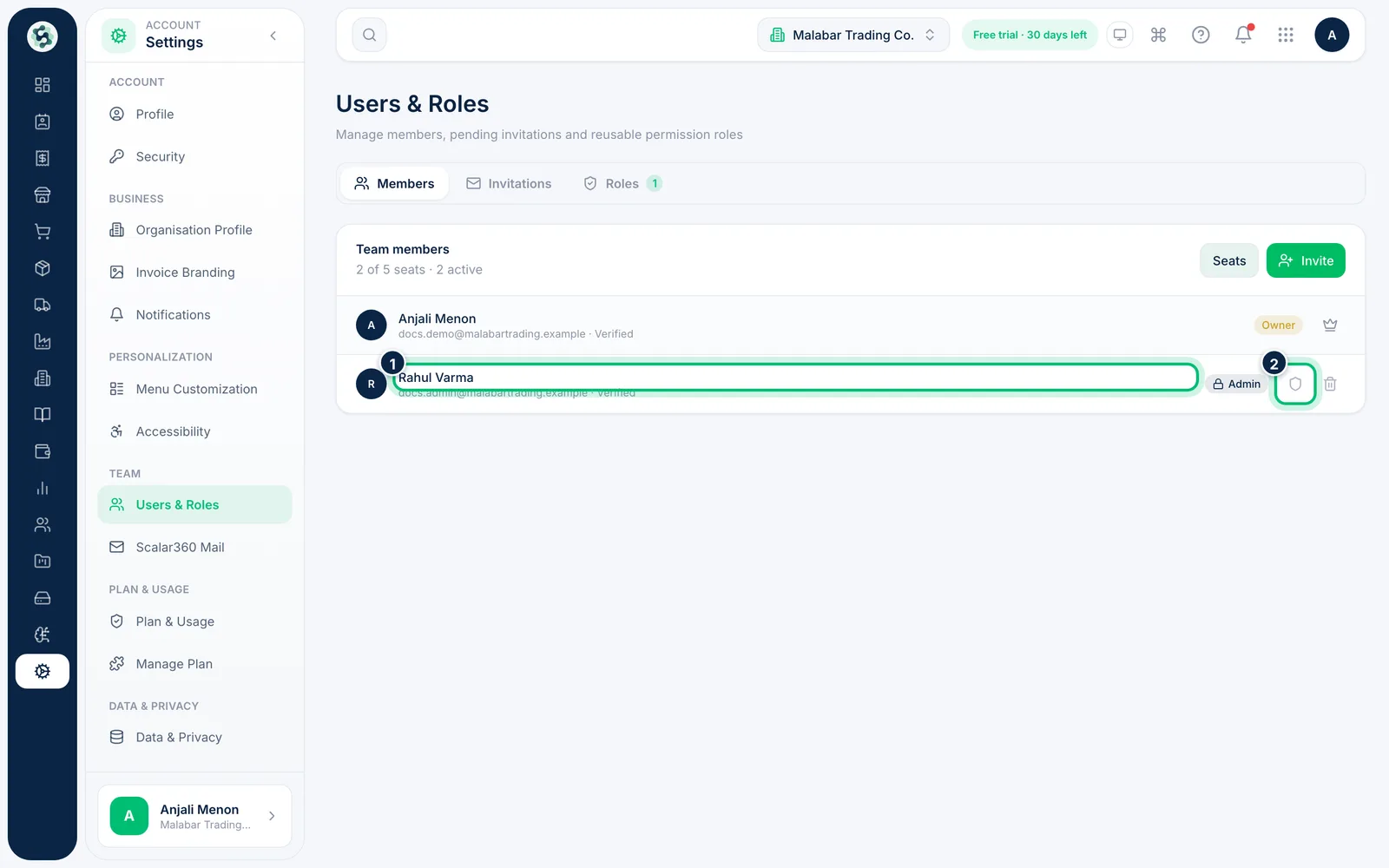This screenshot has height=868, width=1389.
Task: Go to Manage Plan
Action: (x=194, y=664)
